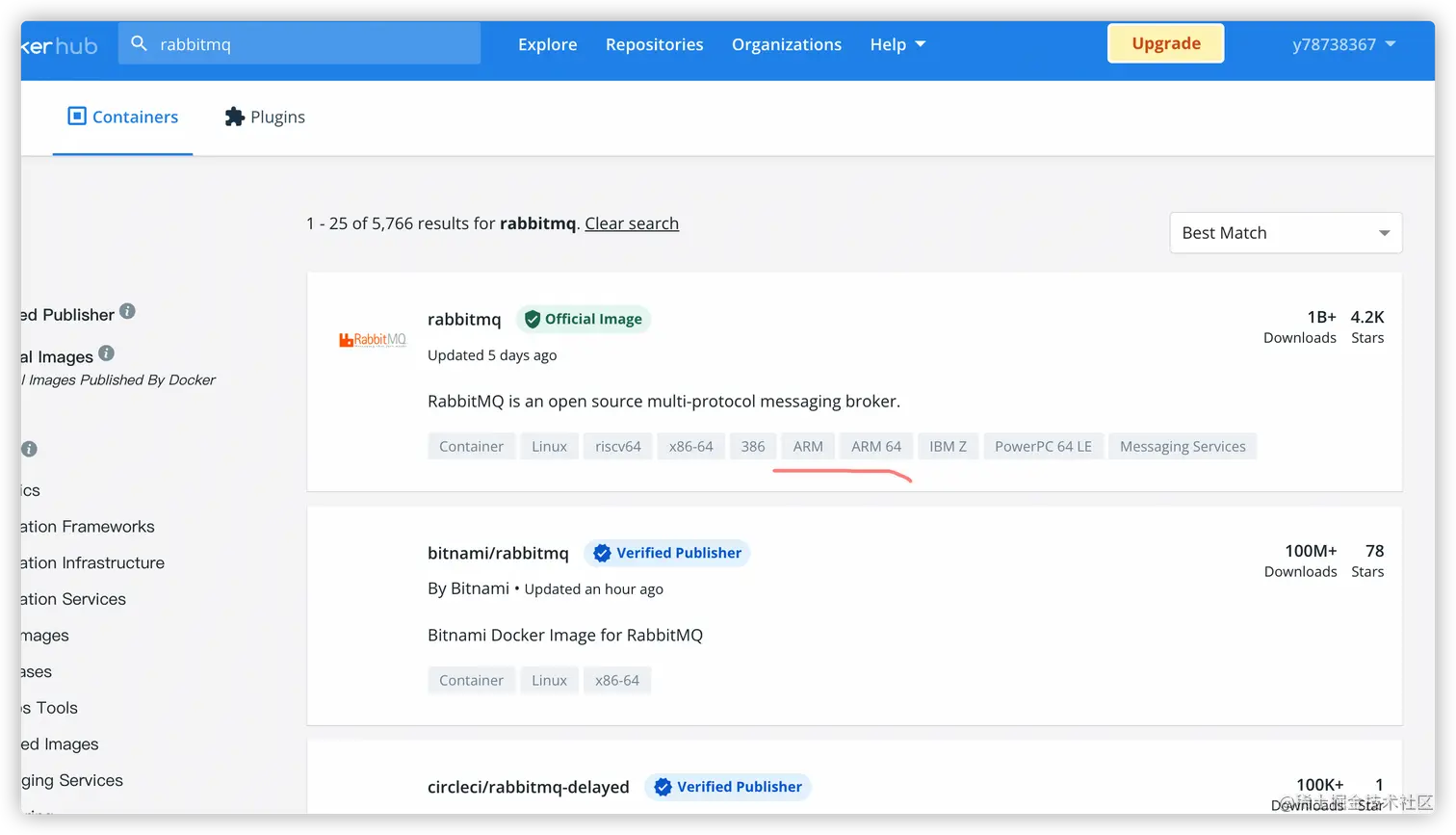Expand the Help dropdown menu

click(x=897, y=44)
